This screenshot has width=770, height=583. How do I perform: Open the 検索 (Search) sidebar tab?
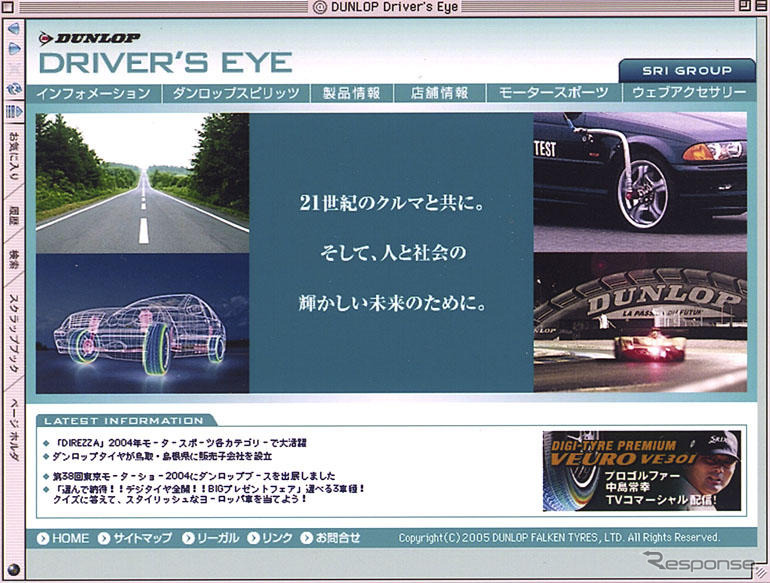[x=14, y=259]
